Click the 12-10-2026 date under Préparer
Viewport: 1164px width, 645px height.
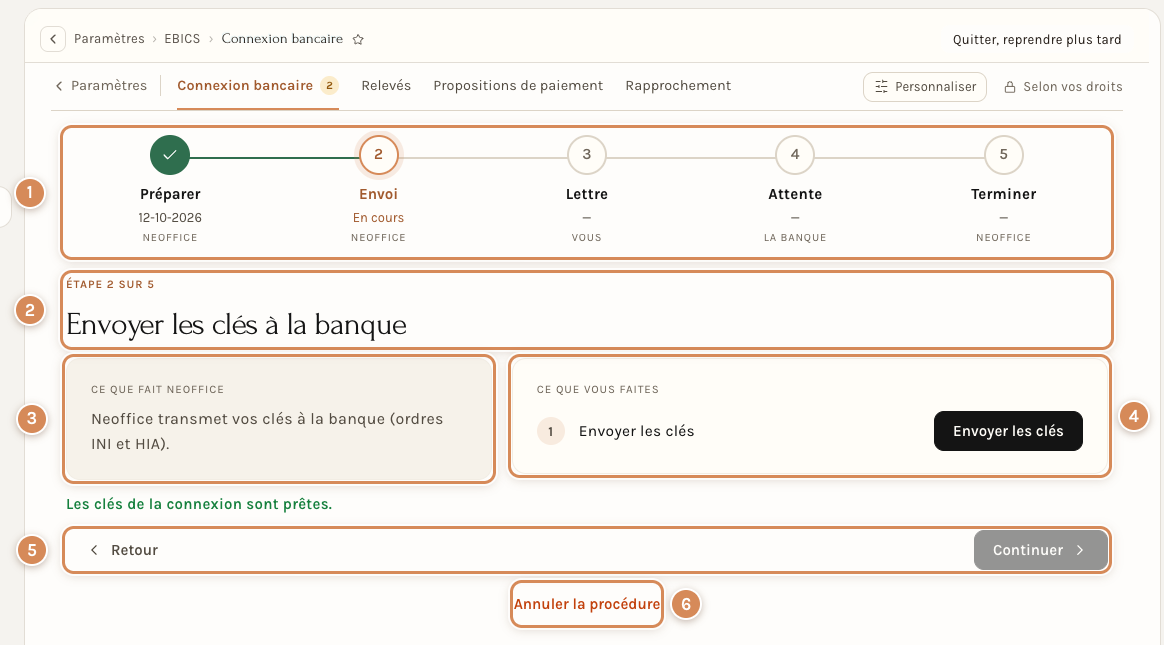pos(170,217)
